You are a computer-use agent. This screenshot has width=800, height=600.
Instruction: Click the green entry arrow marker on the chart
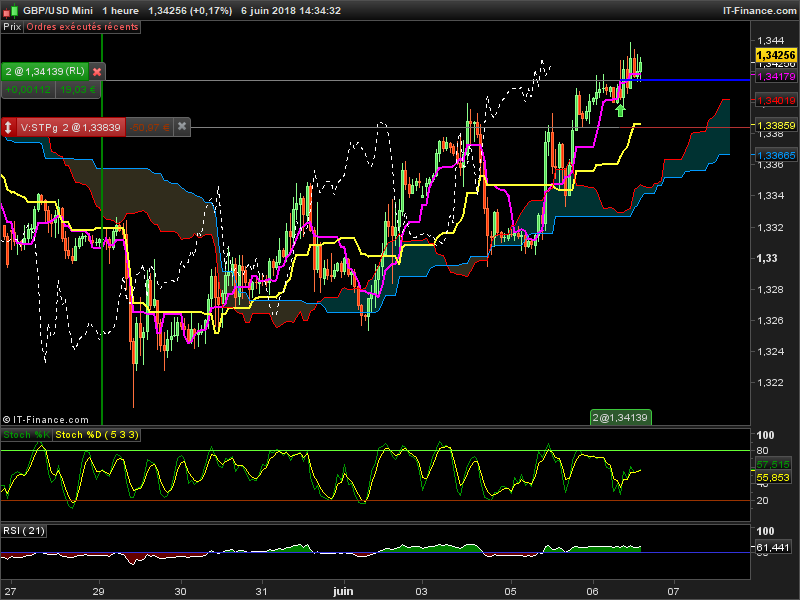[620, 110]
